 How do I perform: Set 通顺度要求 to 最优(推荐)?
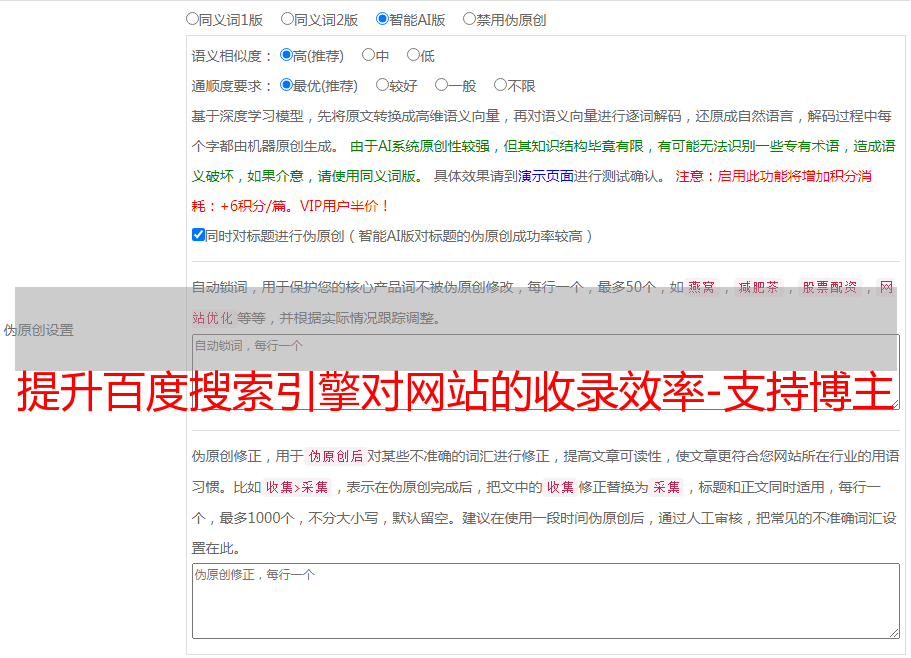click(x=286, y=85)
